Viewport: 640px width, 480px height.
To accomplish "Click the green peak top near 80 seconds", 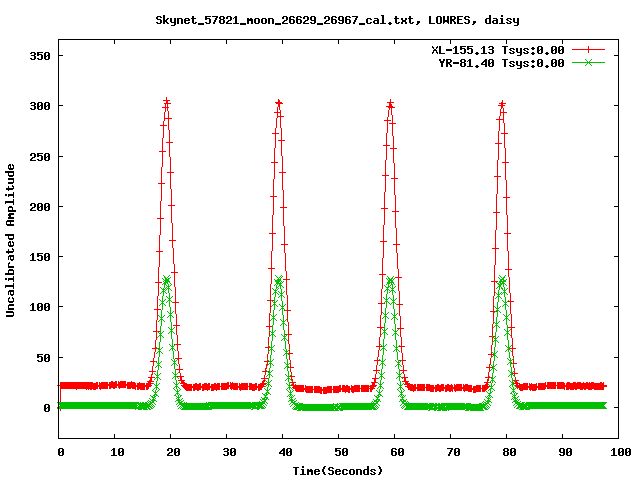I will (x=502, y=280).
